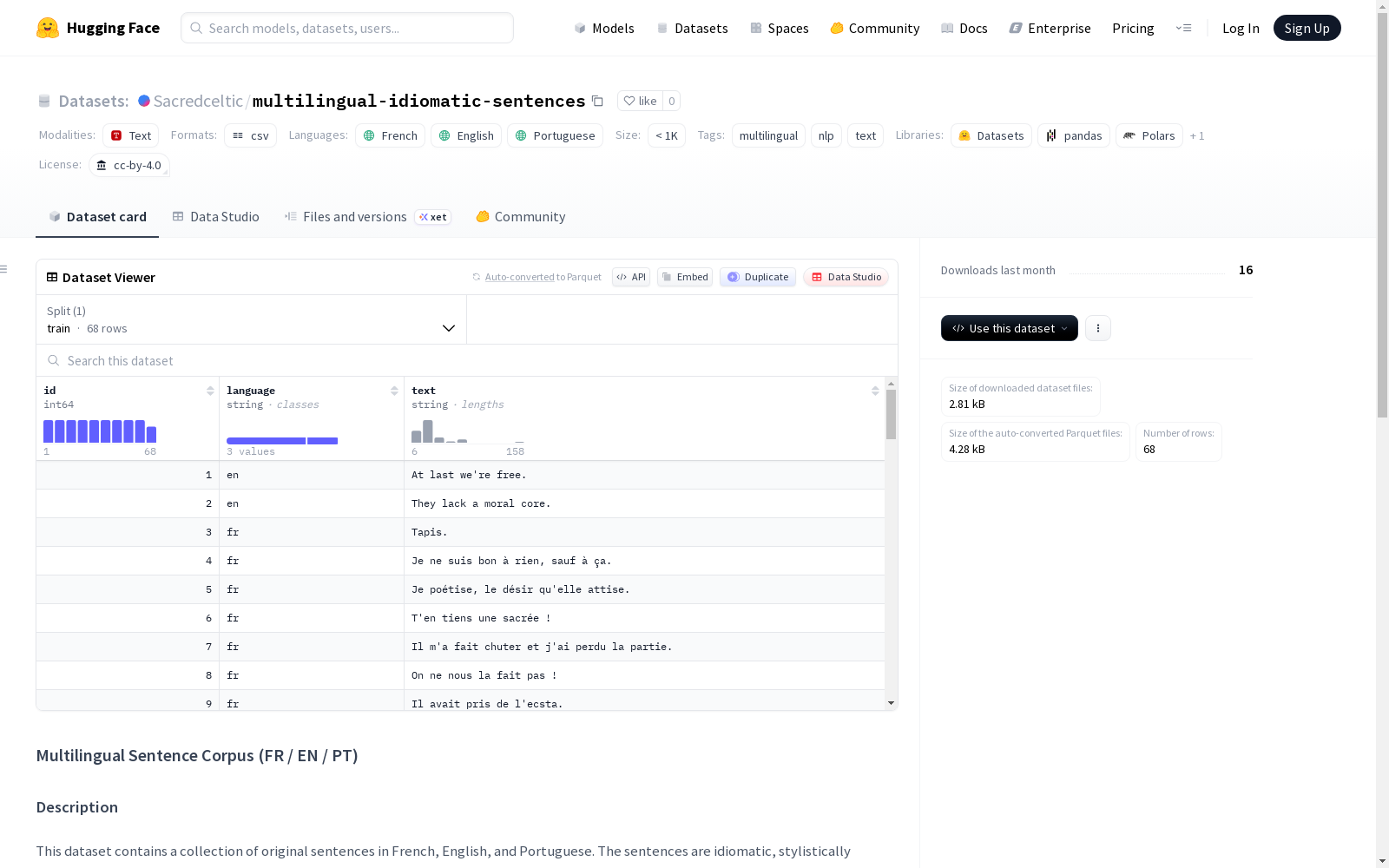This screenshot has width=1389, height=868.
Task: Open Data Studio from the viewer header button
Action: 846,277
